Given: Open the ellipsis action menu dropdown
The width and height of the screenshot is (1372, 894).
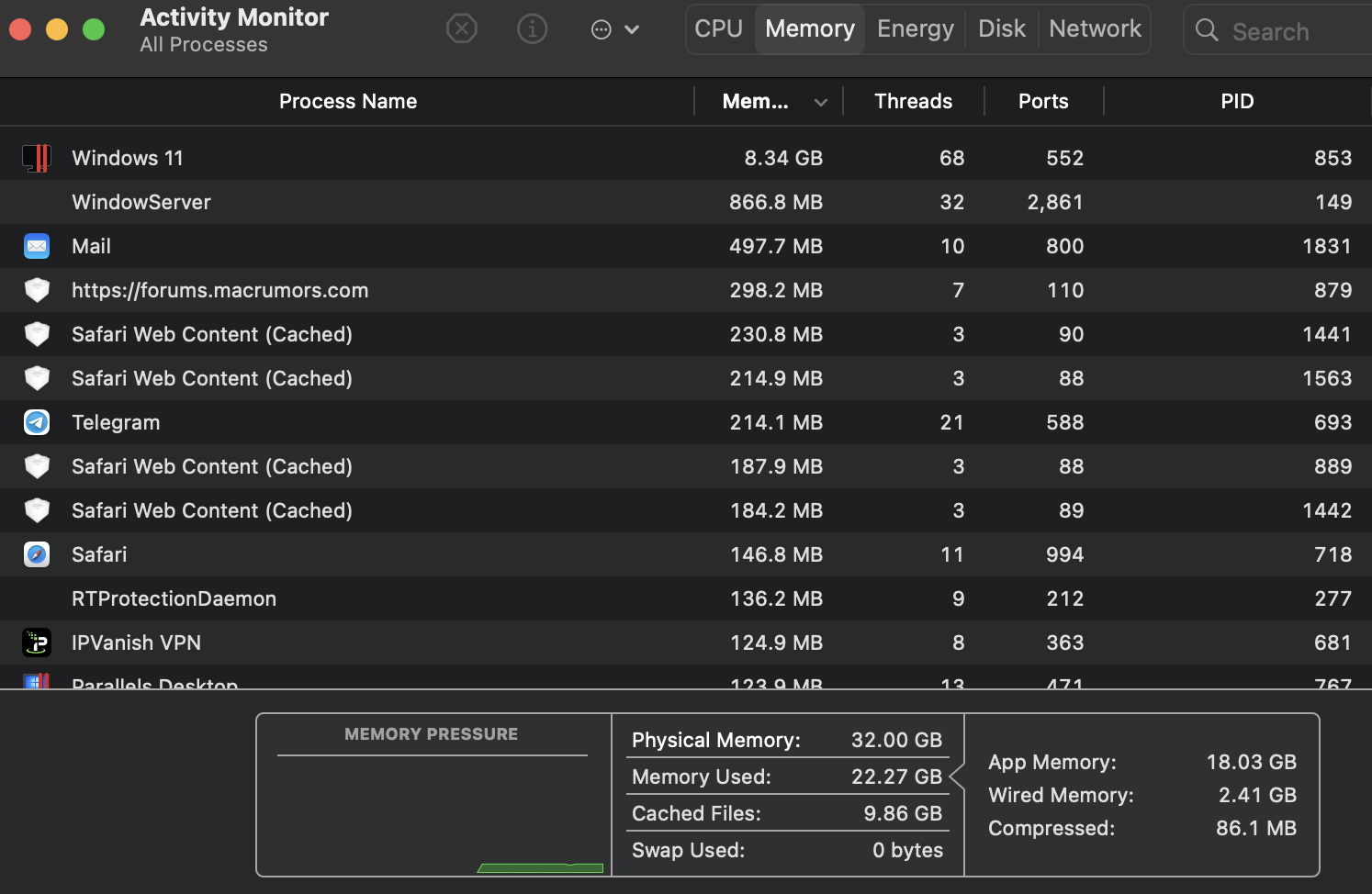Looking at the screenshot, I should (614, 29).
